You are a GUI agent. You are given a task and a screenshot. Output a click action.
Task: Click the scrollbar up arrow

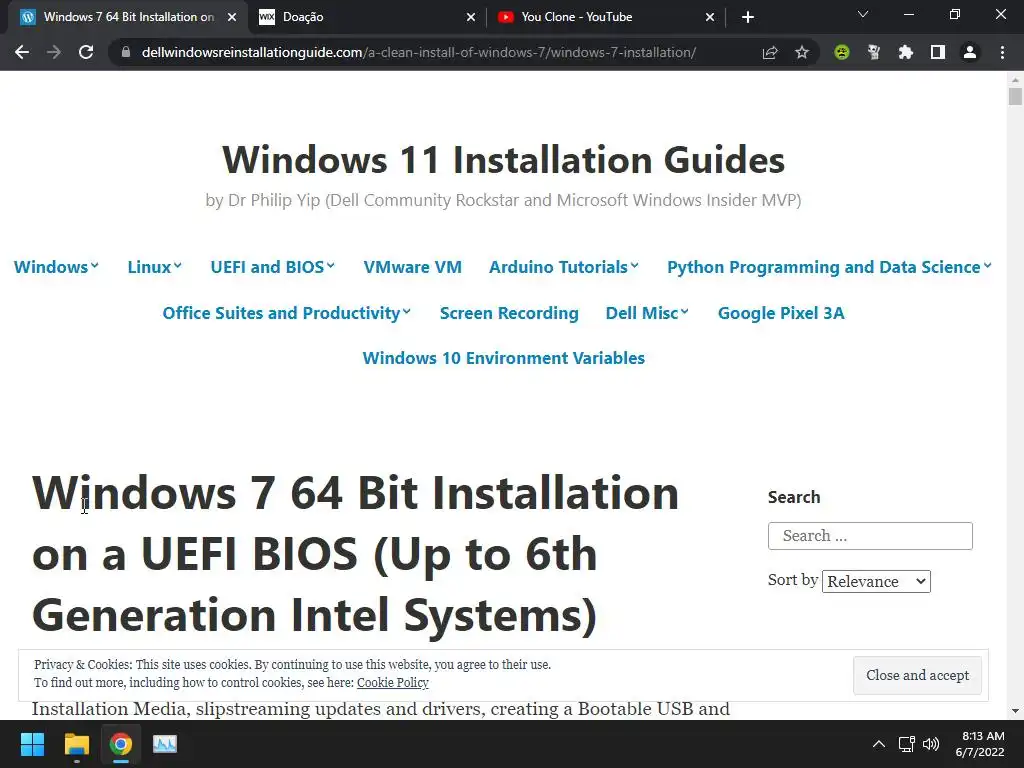tap(1015, 79)
